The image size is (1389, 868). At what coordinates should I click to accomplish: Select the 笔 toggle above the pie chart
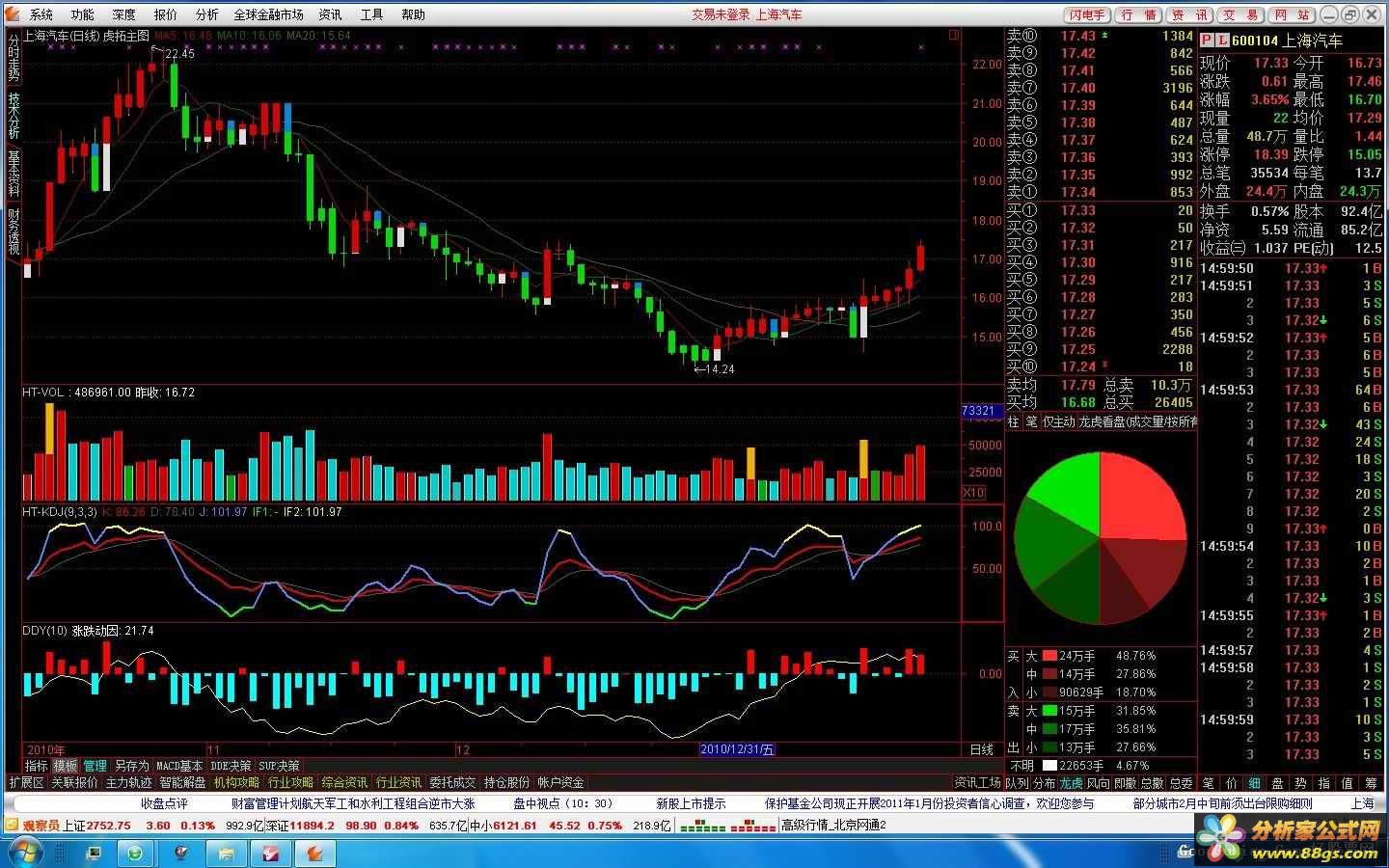(1030, 421)
